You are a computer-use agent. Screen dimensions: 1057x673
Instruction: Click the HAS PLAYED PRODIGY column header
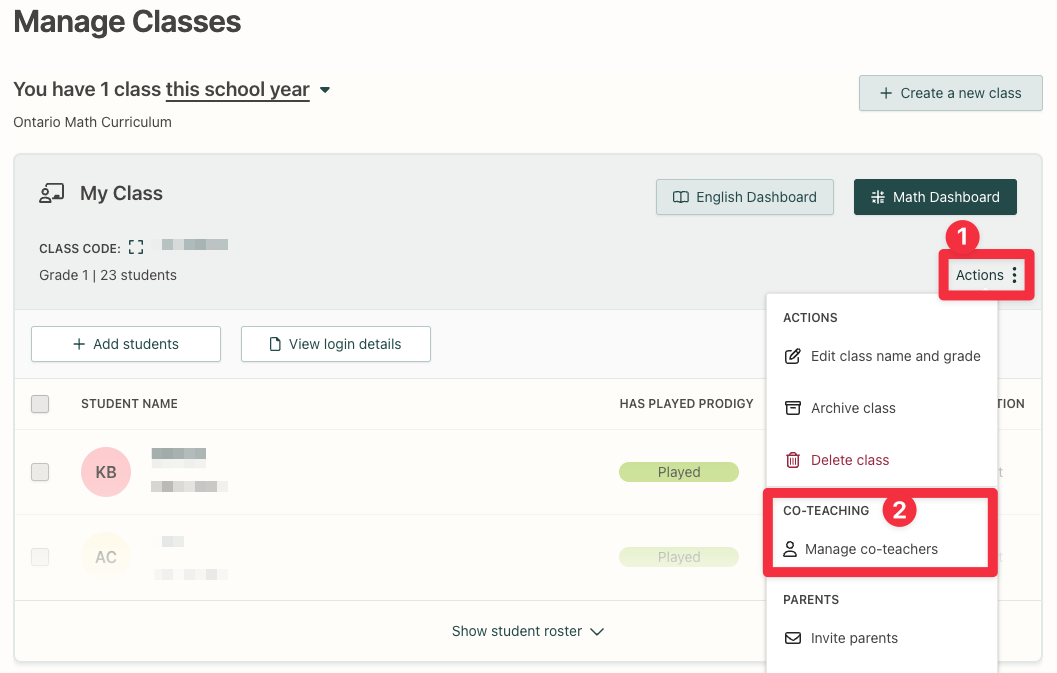686,403
